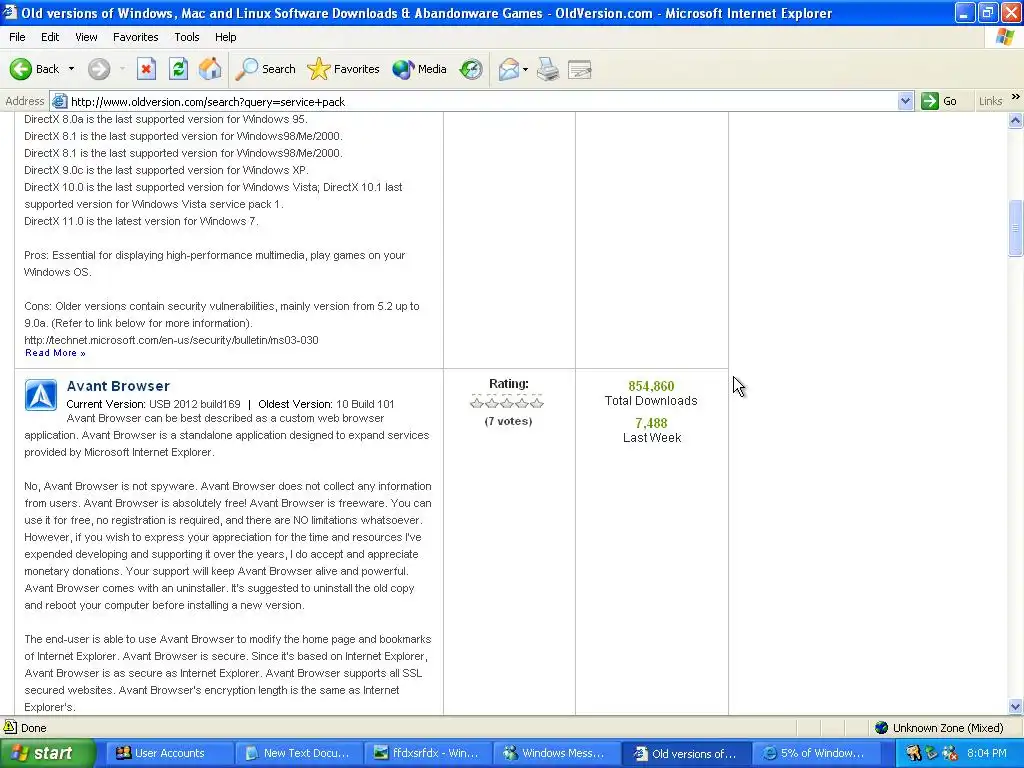Expand the Links toolbar chevron
Viewport: 1024px width, 768px height.
click(x=1016, y=97)
